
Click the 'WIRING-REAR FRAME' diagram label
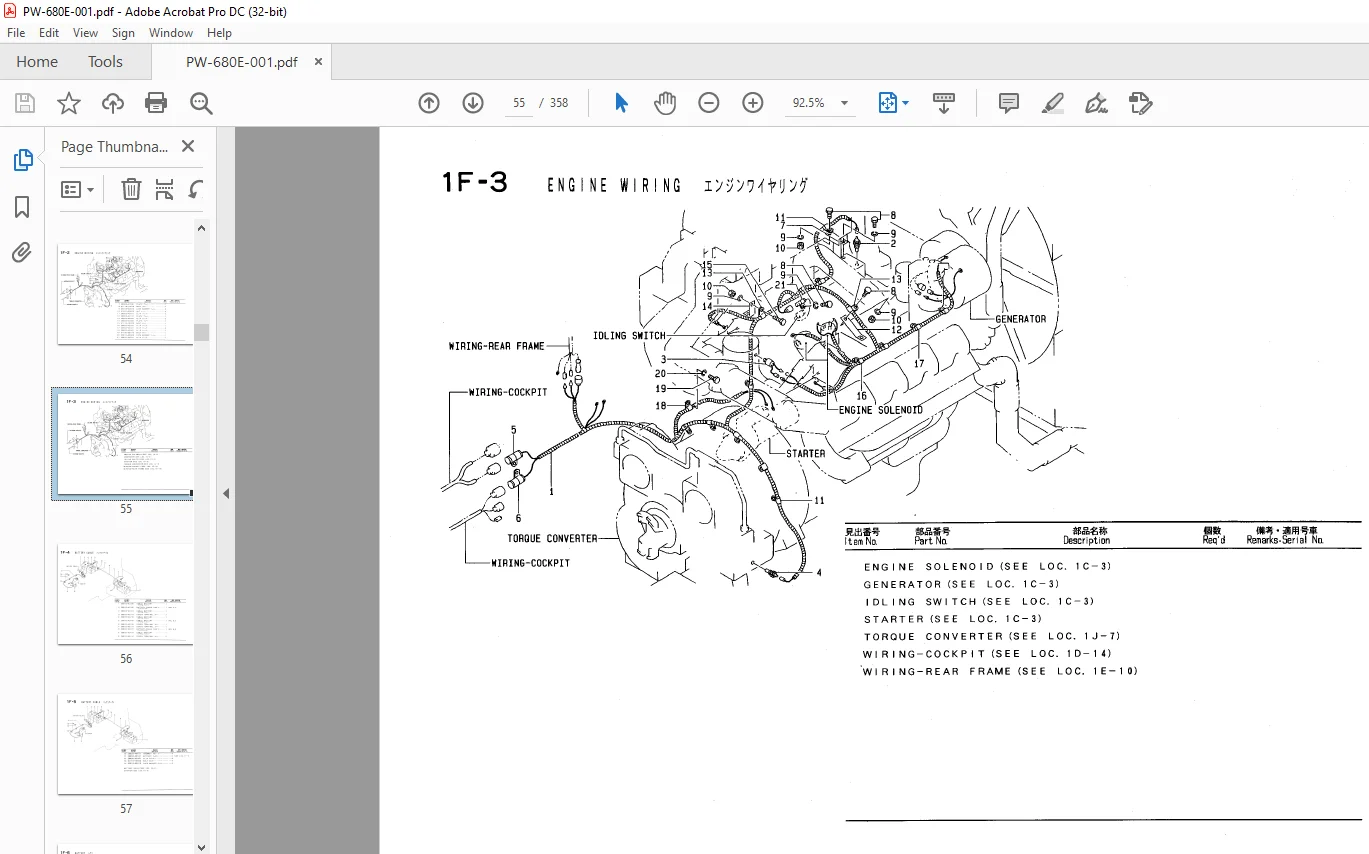point(496,347)
